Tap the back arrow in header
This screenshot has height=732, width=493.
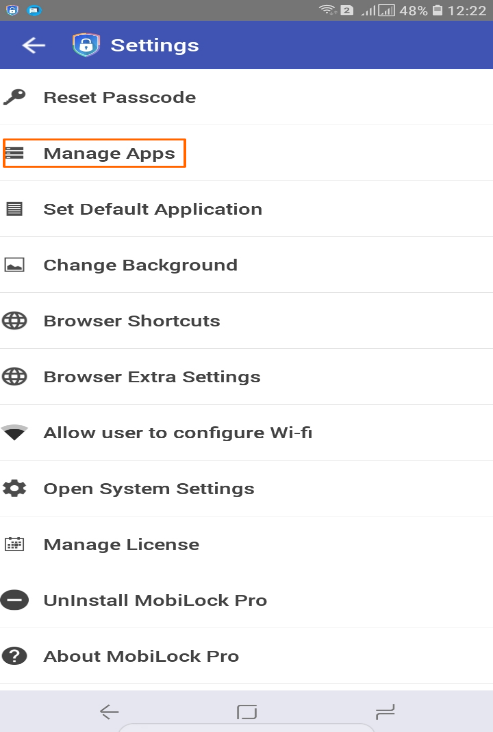point(34,45)
